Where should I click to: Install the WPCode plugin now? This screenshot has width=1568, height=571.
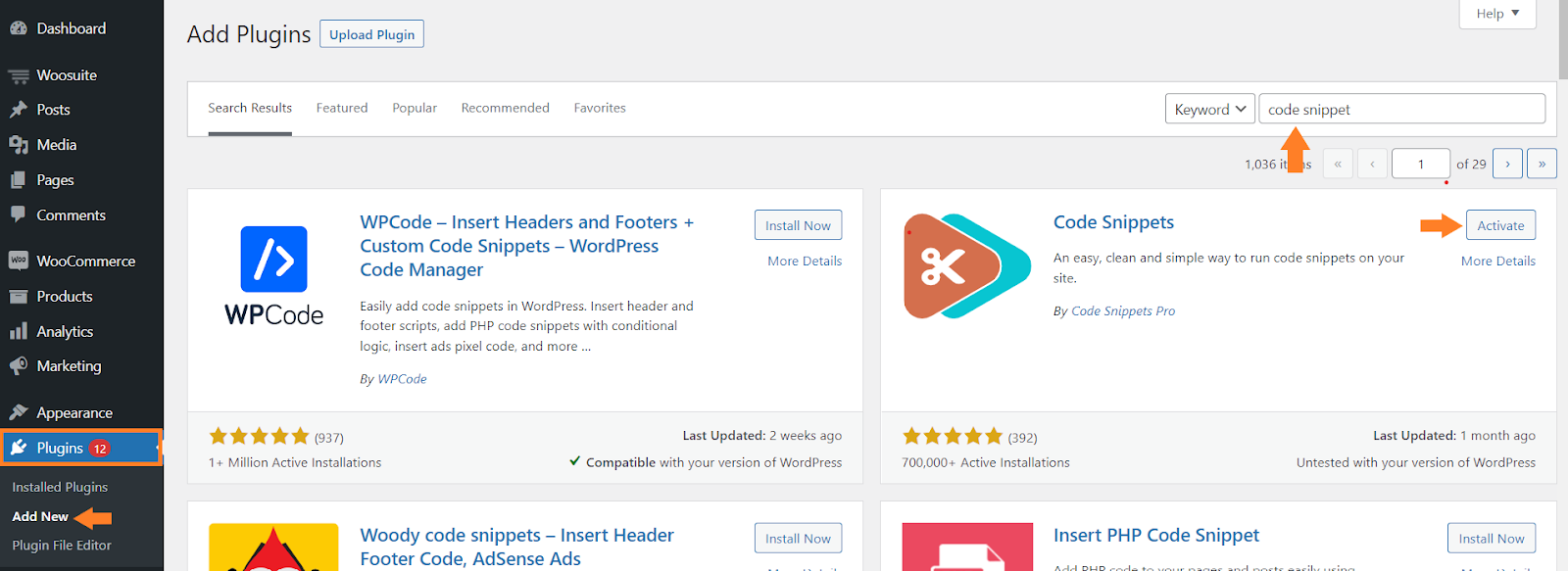[798, 225]
